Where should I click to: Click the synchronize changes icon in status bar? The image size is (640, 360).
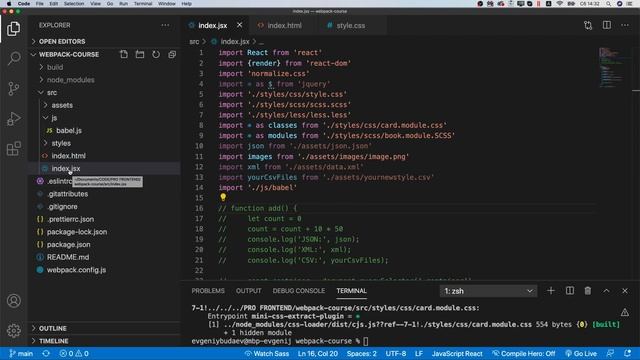46,353
